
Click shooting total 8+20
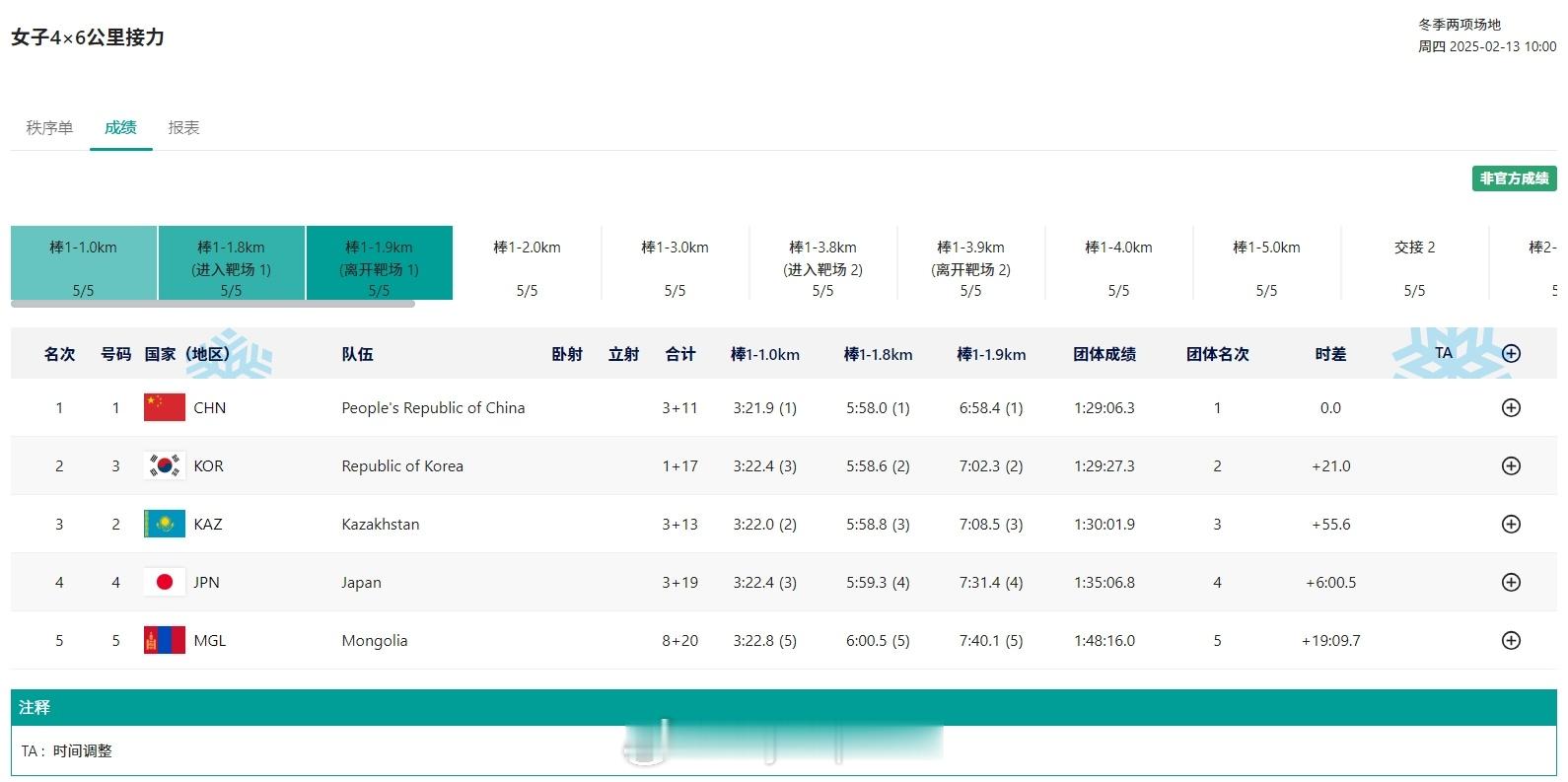(x=679, y=640)
